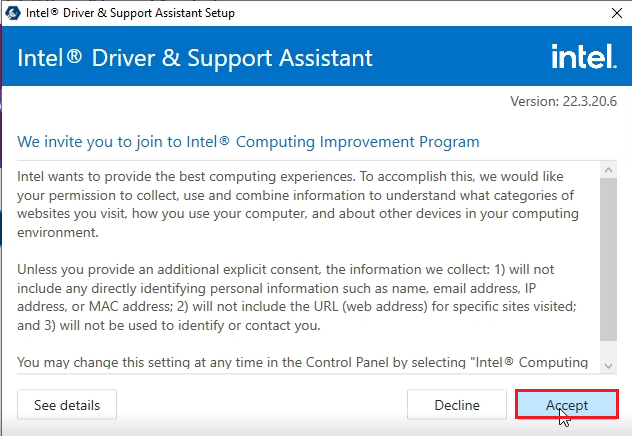Image resolution: width=632 pixels, height=436 pixels.
Task: Click the vertical scrollbar thumb
Action: pyautogui.click(x=608, y=260)
